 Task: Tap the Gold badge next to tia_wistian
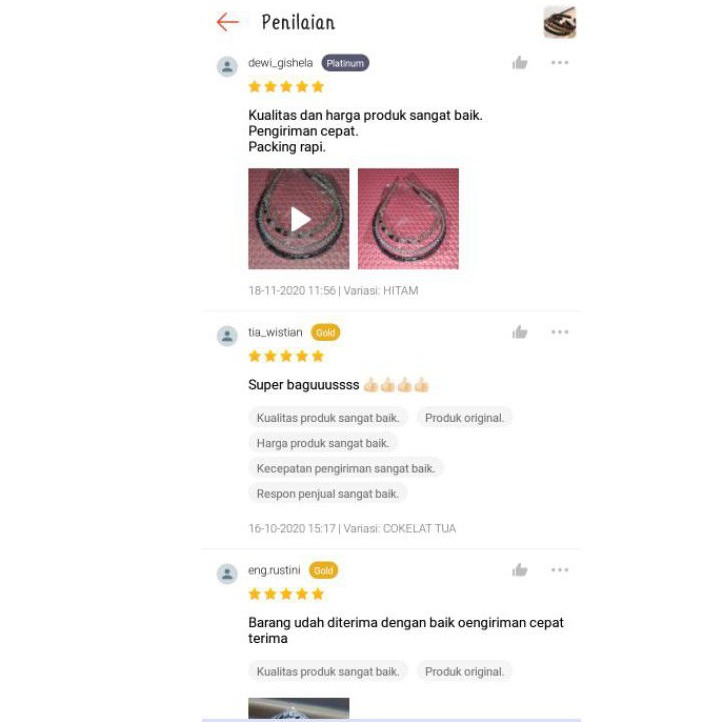click(326, 332)
